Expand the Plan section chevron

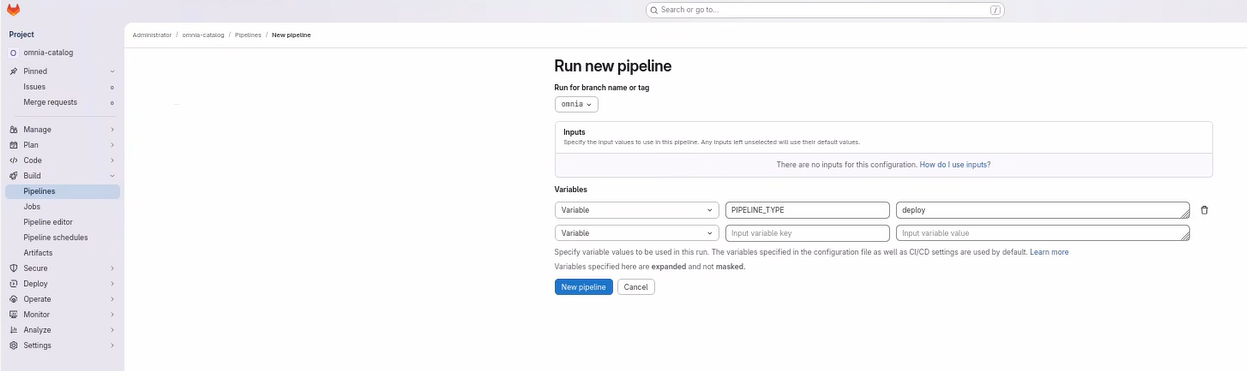point(112,145)
